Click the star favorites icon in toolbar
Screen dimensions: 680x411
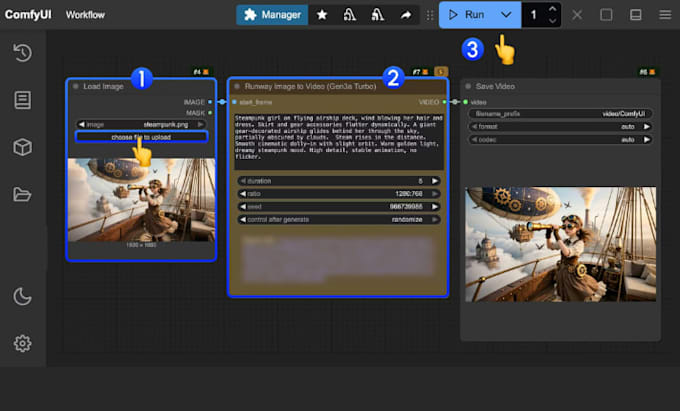point(322,15)
